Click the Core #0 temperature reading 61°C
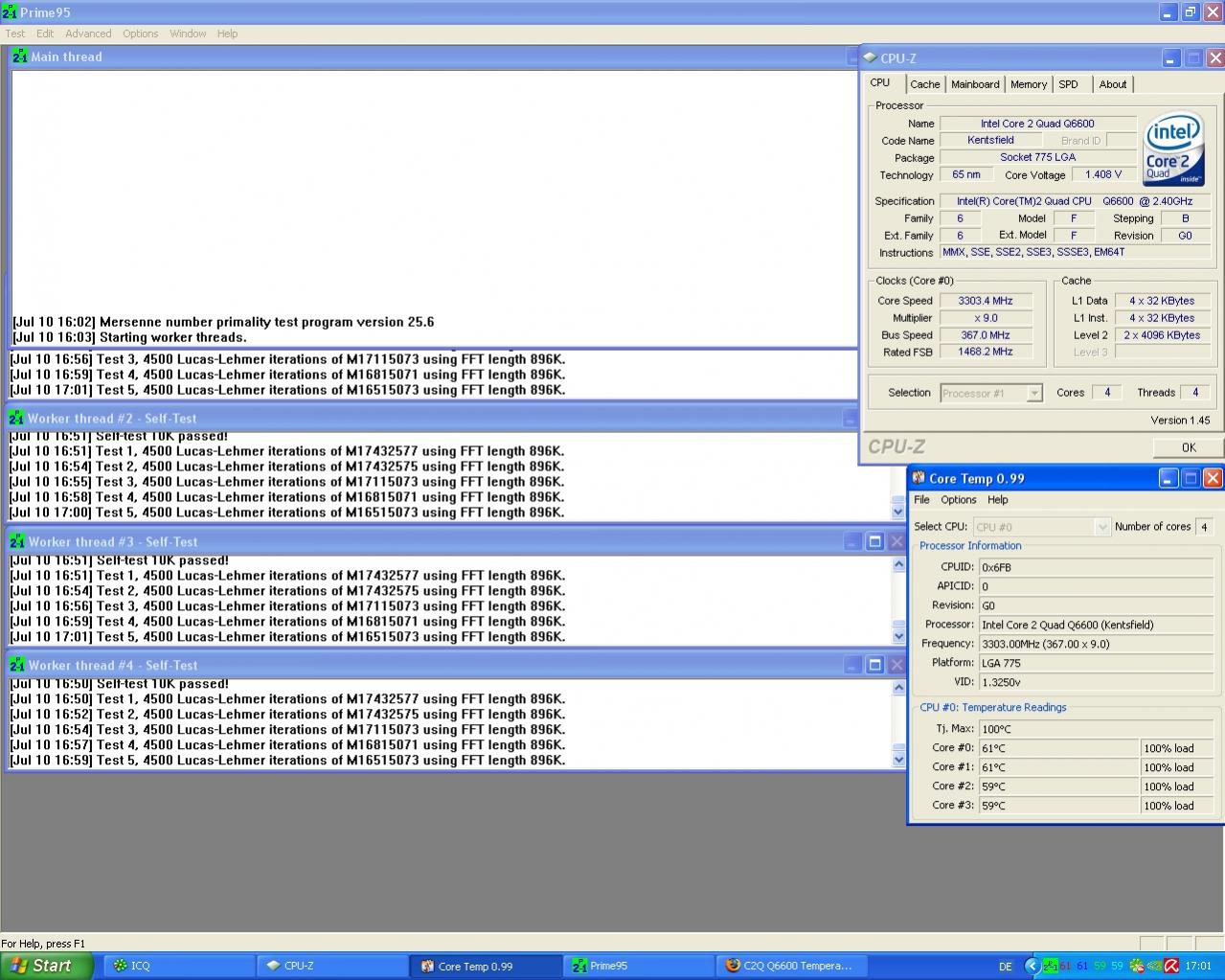This screenshot has width=1225, height=980. click(1059, 748)
